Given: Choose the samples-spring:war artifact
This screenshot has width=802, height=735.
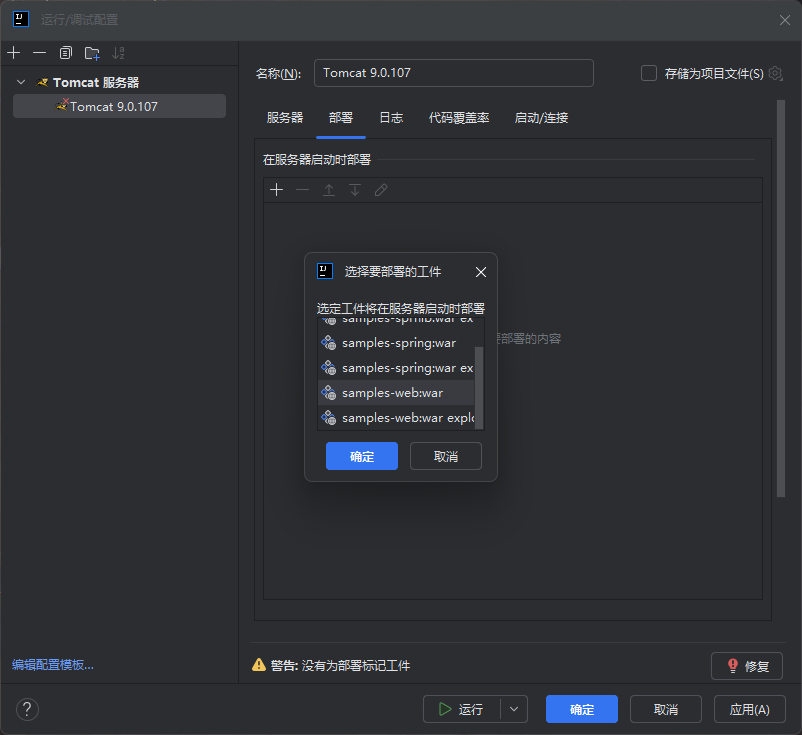Looking at the screenshot, I should [x=396, y=343].
